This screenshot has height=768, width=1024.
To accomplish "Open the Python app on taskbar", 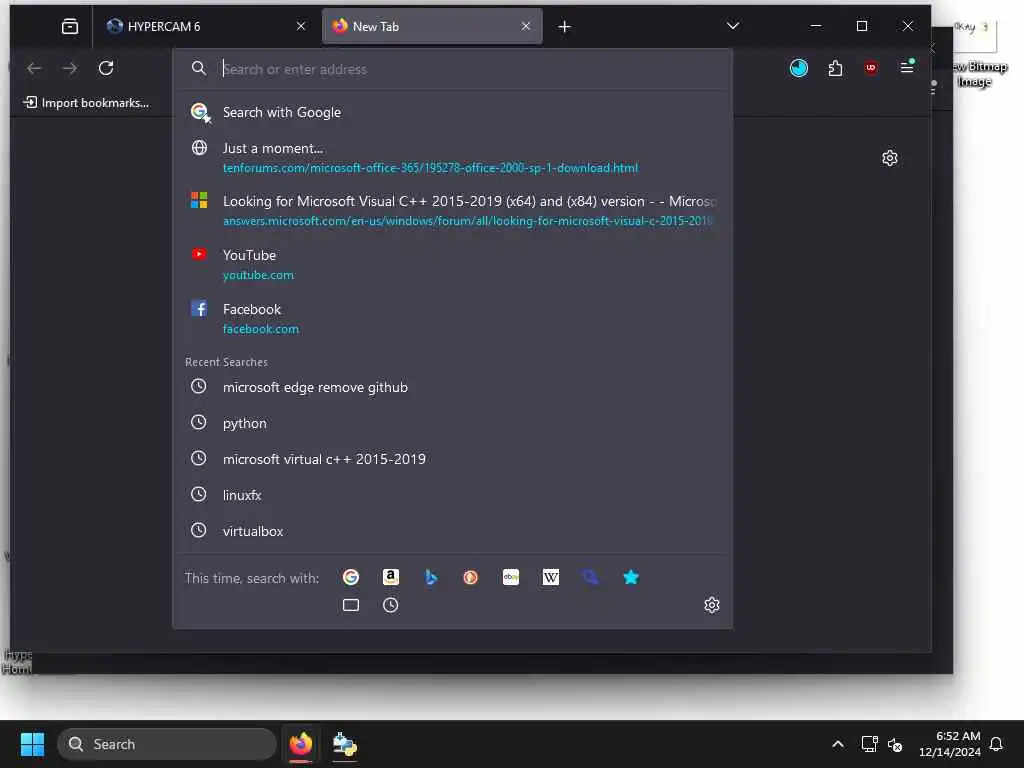I will coord(344,744).
